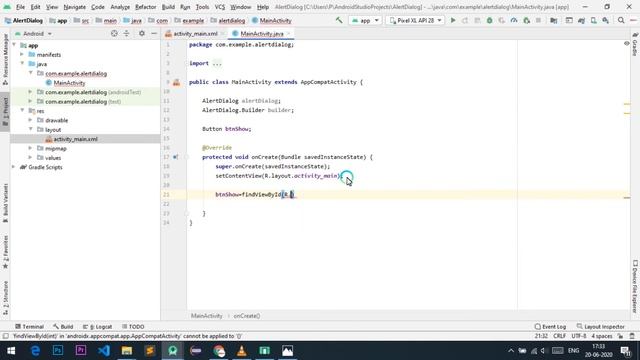
Task: Expand the mipmap folder
Action: [30, 149]
